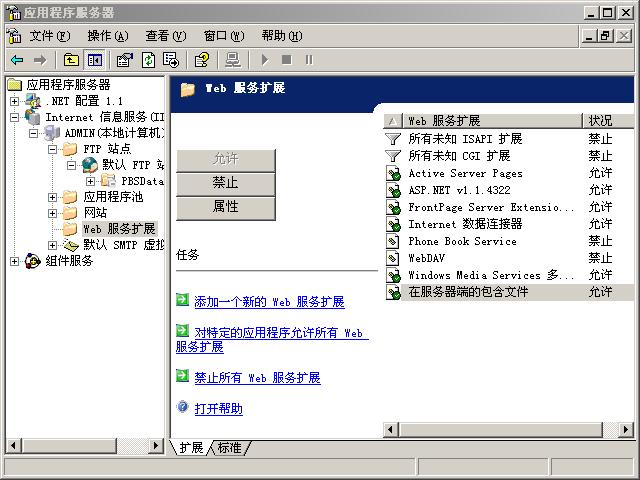Expand the .NET 配置 1.1 node
Screen dimensions: 640x480
tap(14, 101)
